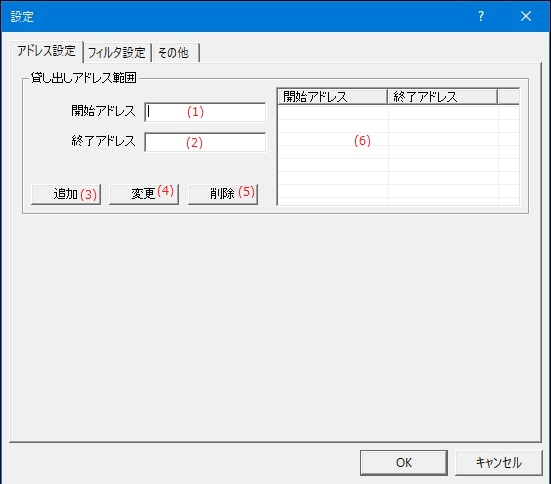Image resolution: width=551 pixels, height=484 pixels.
Task: Click the 削除 button
Action: coord(223,194)
